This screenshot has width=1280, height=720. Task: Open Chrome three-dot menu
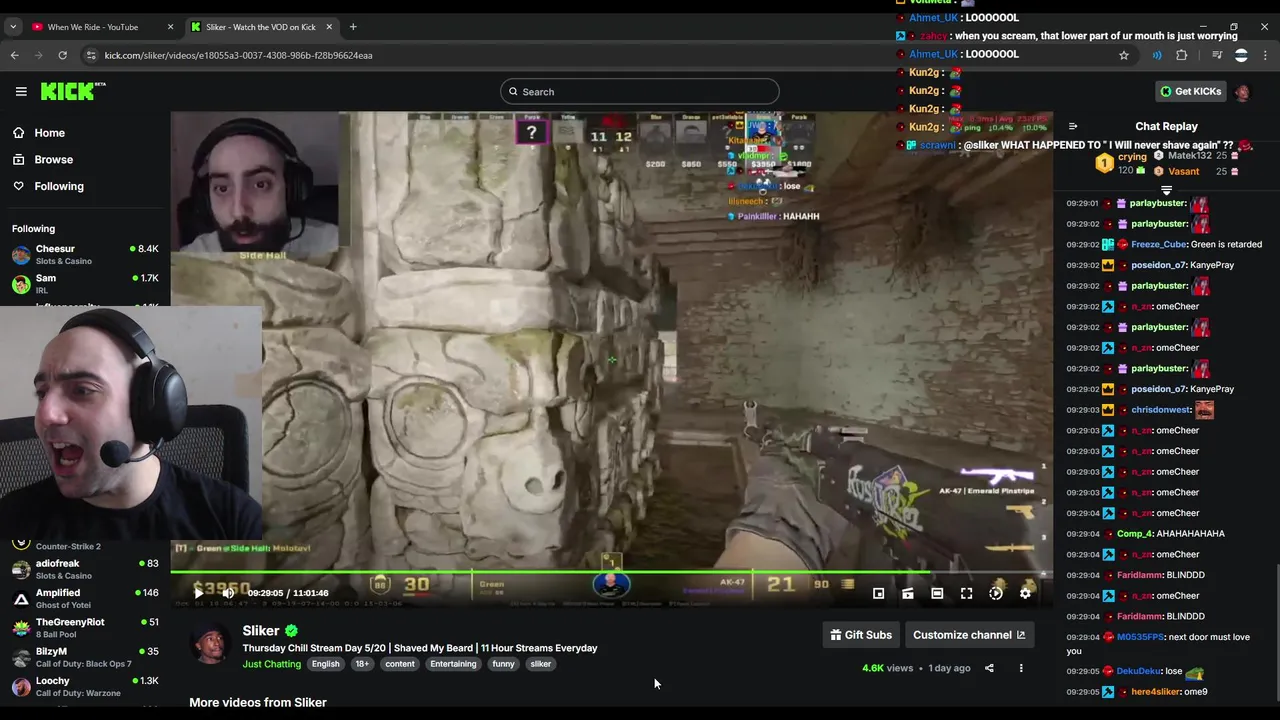(x=1265, y=55)
